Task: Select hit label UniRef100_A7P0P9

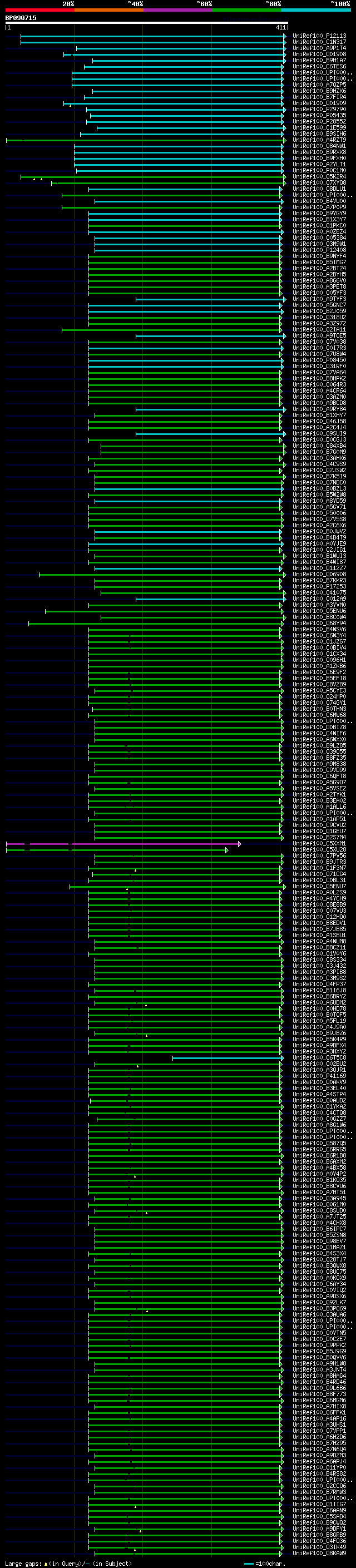Action: [319, 207]
